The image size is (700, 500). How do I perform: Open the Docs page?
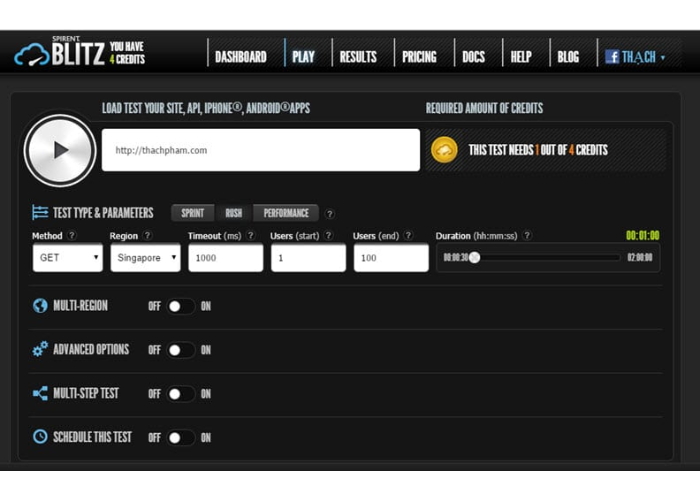(473, 57)
